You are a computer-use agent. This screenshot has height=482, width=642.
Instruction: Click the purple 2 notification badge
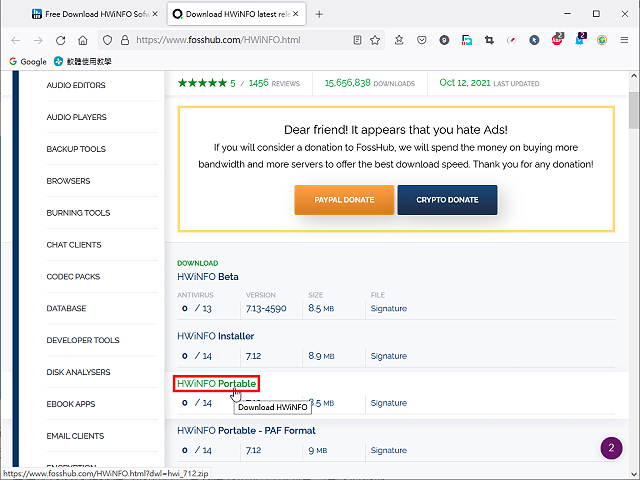pyautogui.click(x=611, y=448)
